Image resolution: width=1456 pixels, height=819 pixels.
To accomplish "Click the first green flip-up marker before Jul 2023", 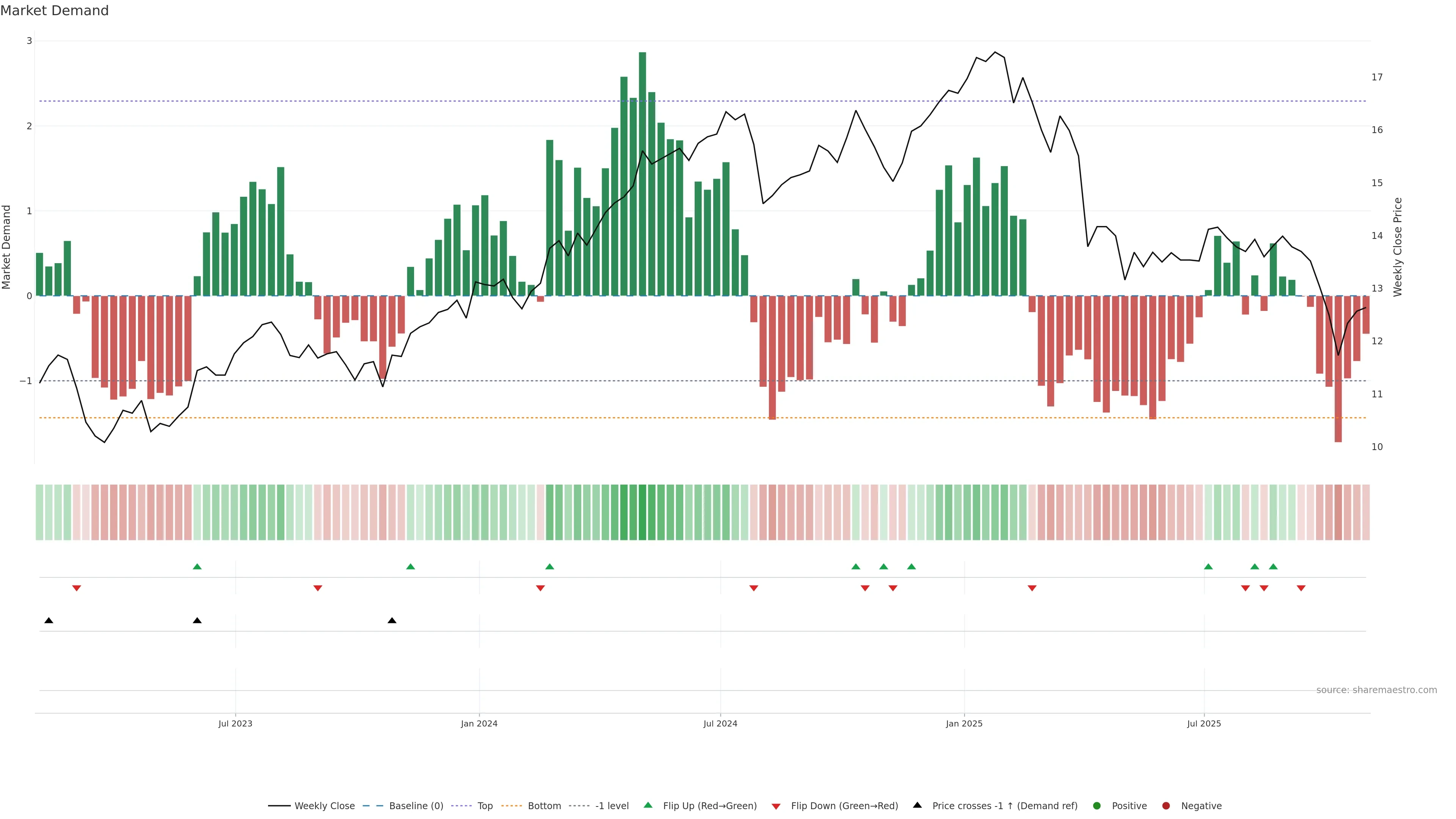I will (197, 566).
